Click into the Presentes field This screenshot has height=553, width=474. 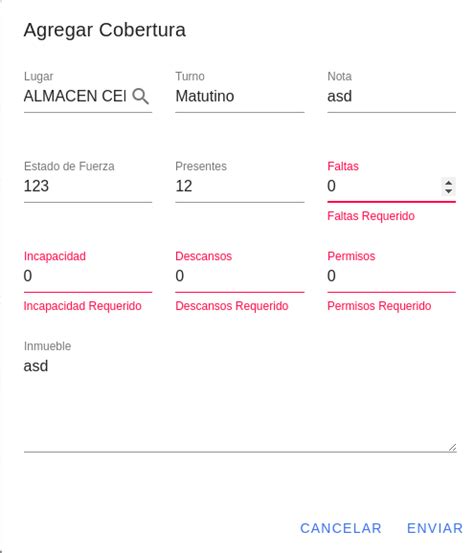(x=239, y=186)
